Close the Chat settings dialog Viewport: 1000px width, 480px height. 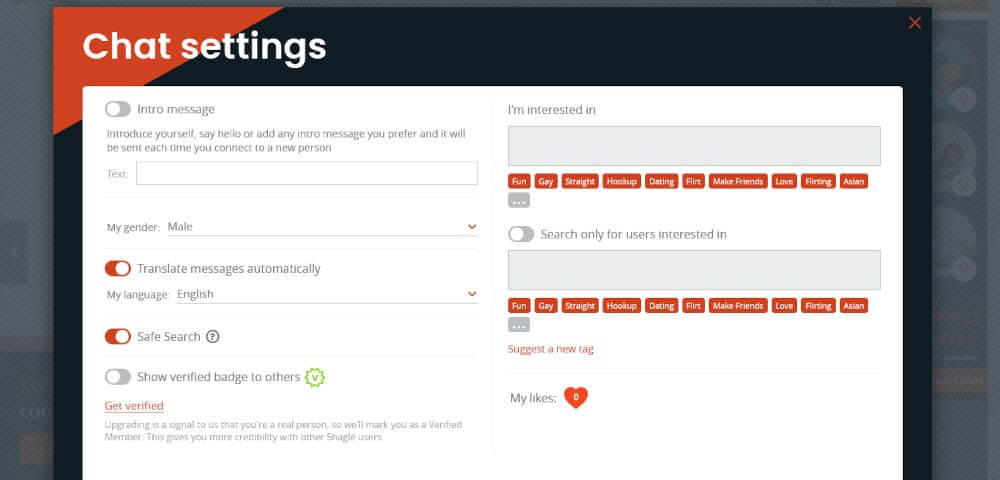[x=915, y=23]
